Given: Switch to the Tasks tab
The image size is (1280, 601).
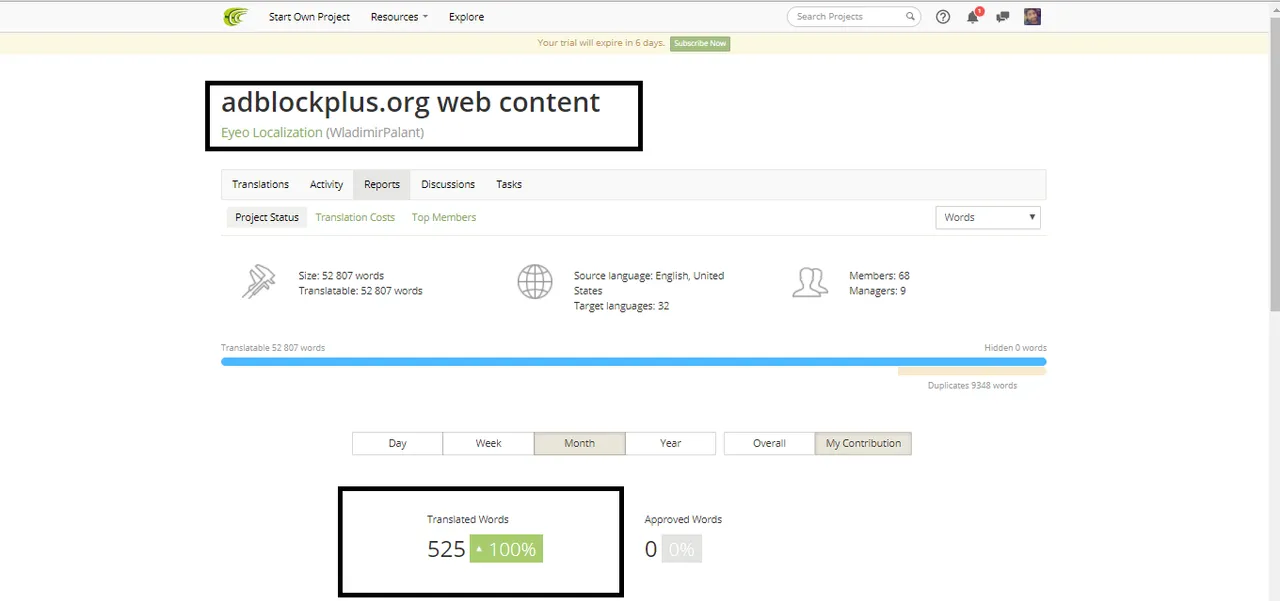Looking at the screenshot, I should (509, 184).
